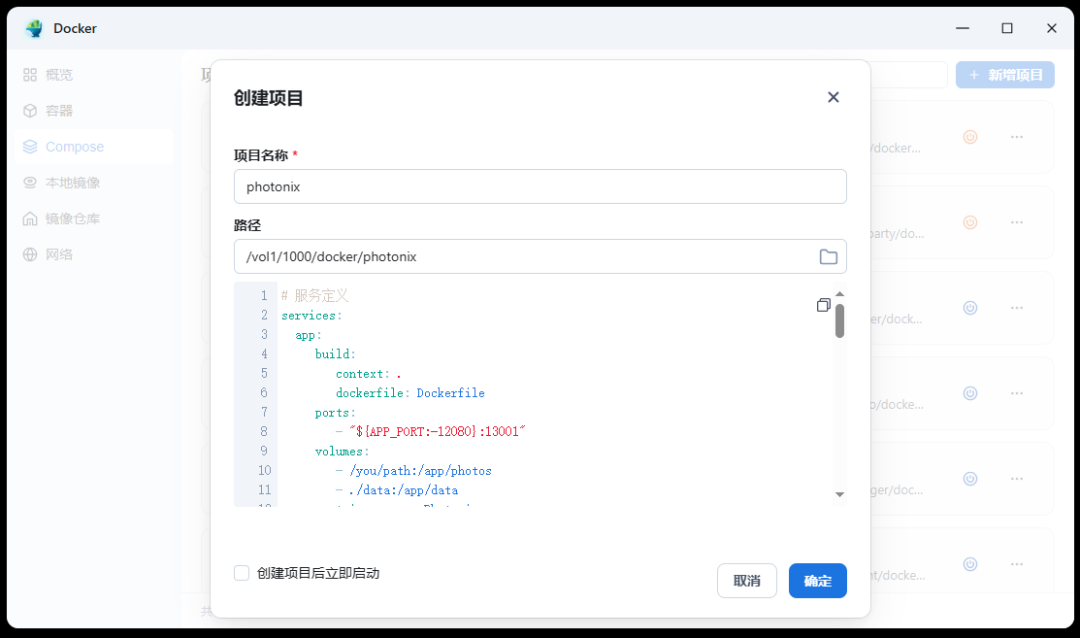The image size is (1080, 638).
Task: Open the first project's three-dot menu
Action: pos(1017,137)
